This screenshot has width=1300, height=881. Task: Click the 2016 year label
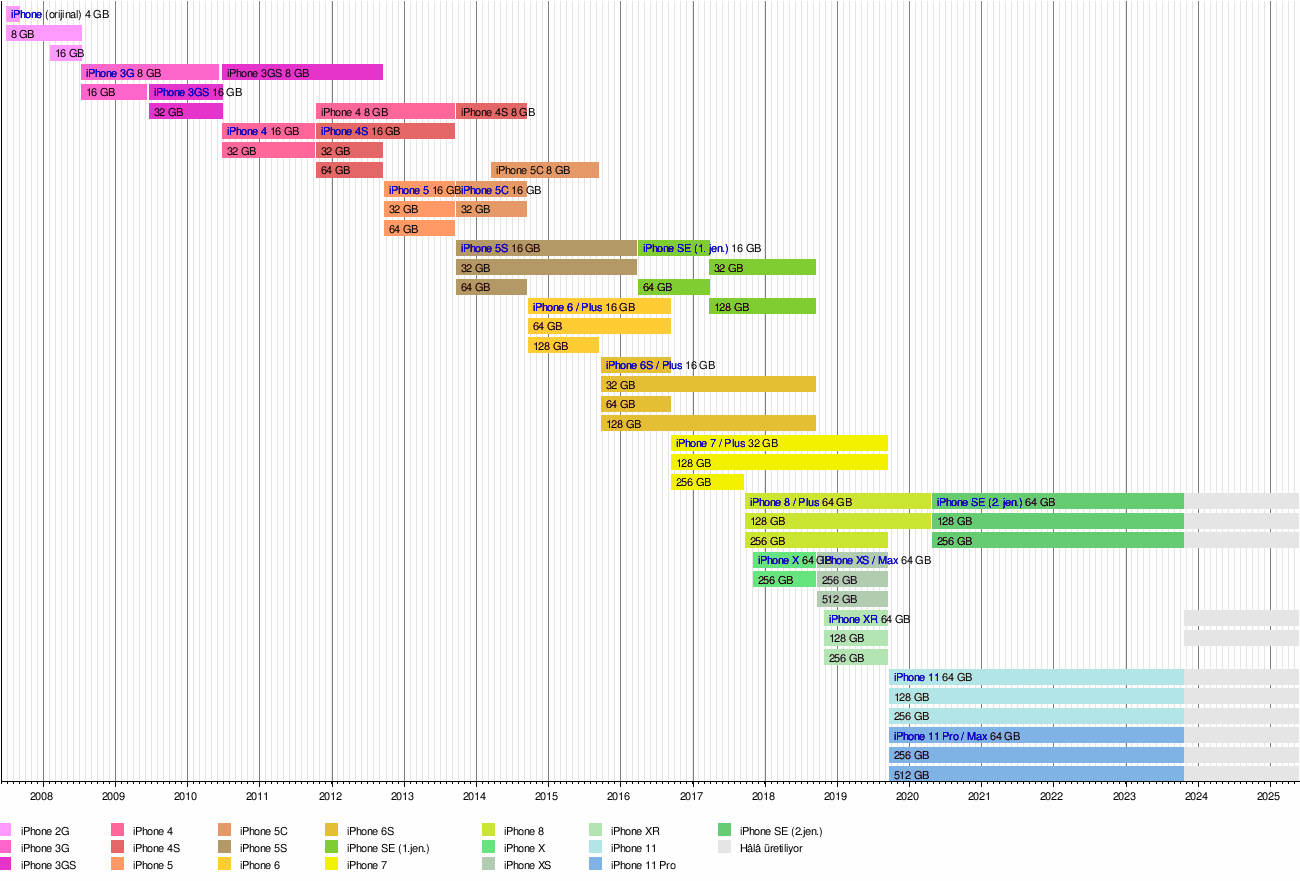tap(620, 797)
